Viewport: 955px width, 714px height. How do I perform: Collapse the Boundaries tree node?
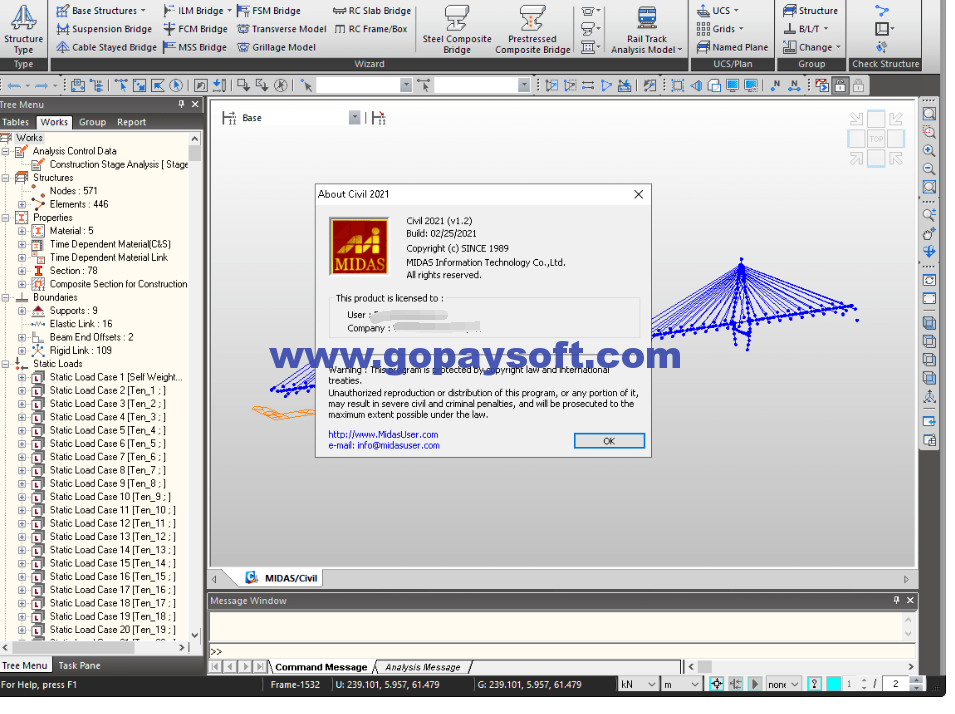click(5, 297)
